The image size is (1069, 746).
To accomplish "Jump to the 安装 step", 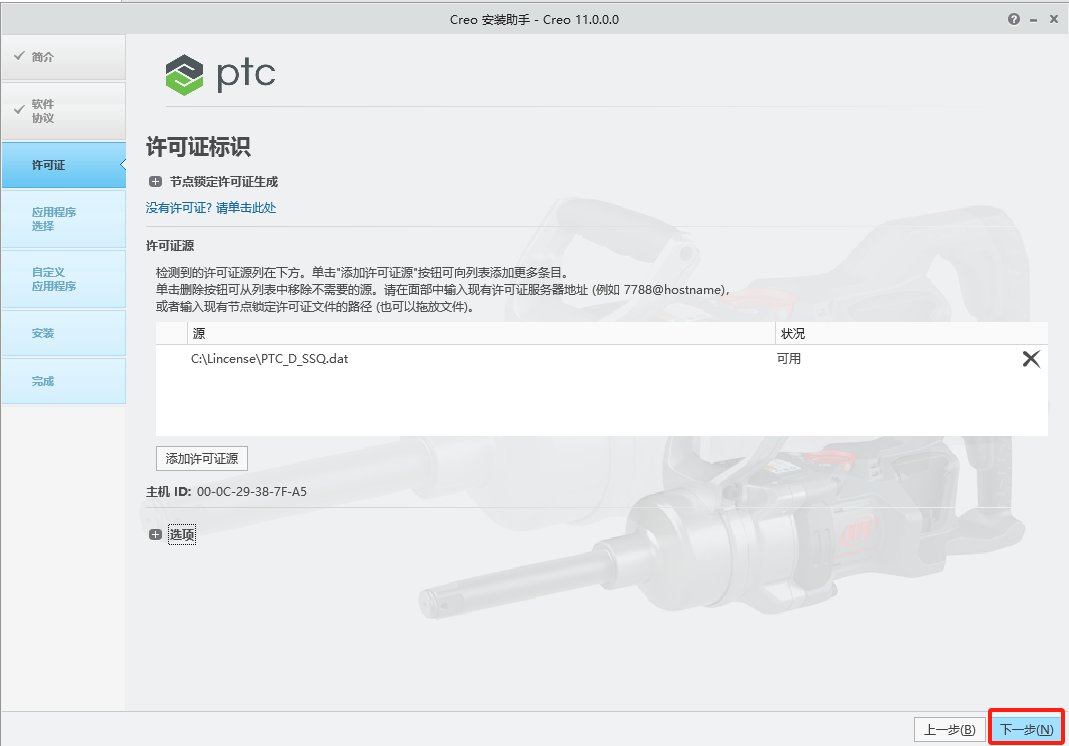I will pyautogui.click(x=63, y=333).
